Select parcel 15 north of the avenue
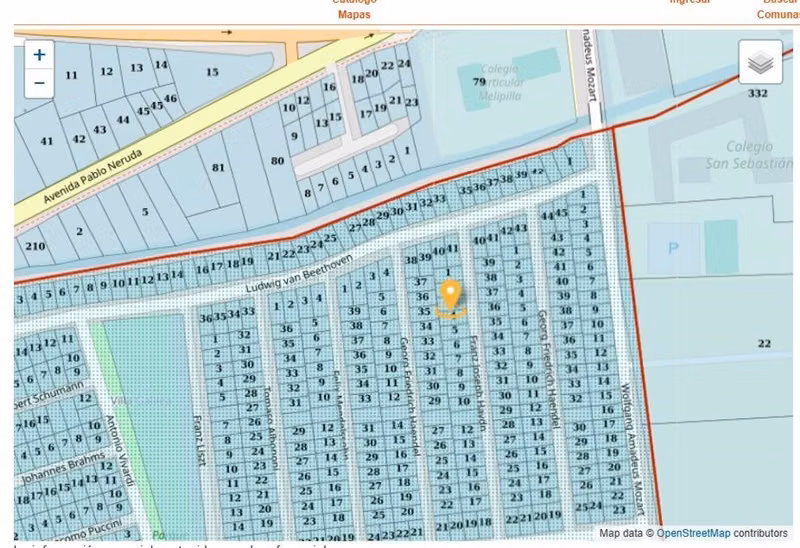Viewport: 800px width, 548px height. pos(212,72)
